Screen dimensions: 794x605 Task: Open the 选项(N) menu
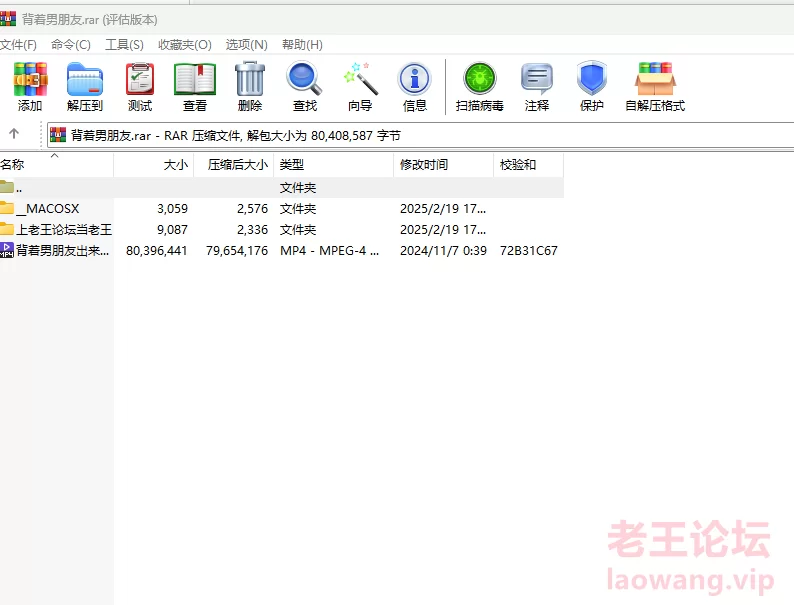click(x=247, y=45)
